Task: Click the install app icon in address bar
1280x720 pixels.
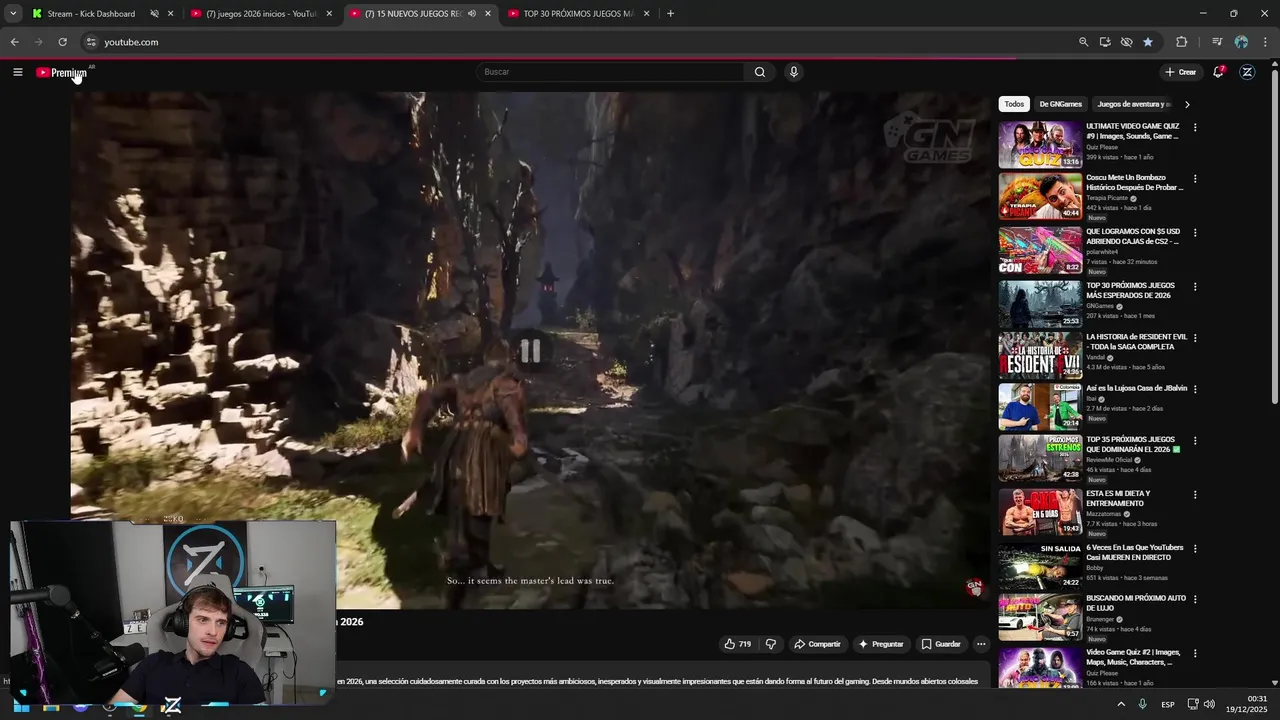Action: tap(1105, 42)
